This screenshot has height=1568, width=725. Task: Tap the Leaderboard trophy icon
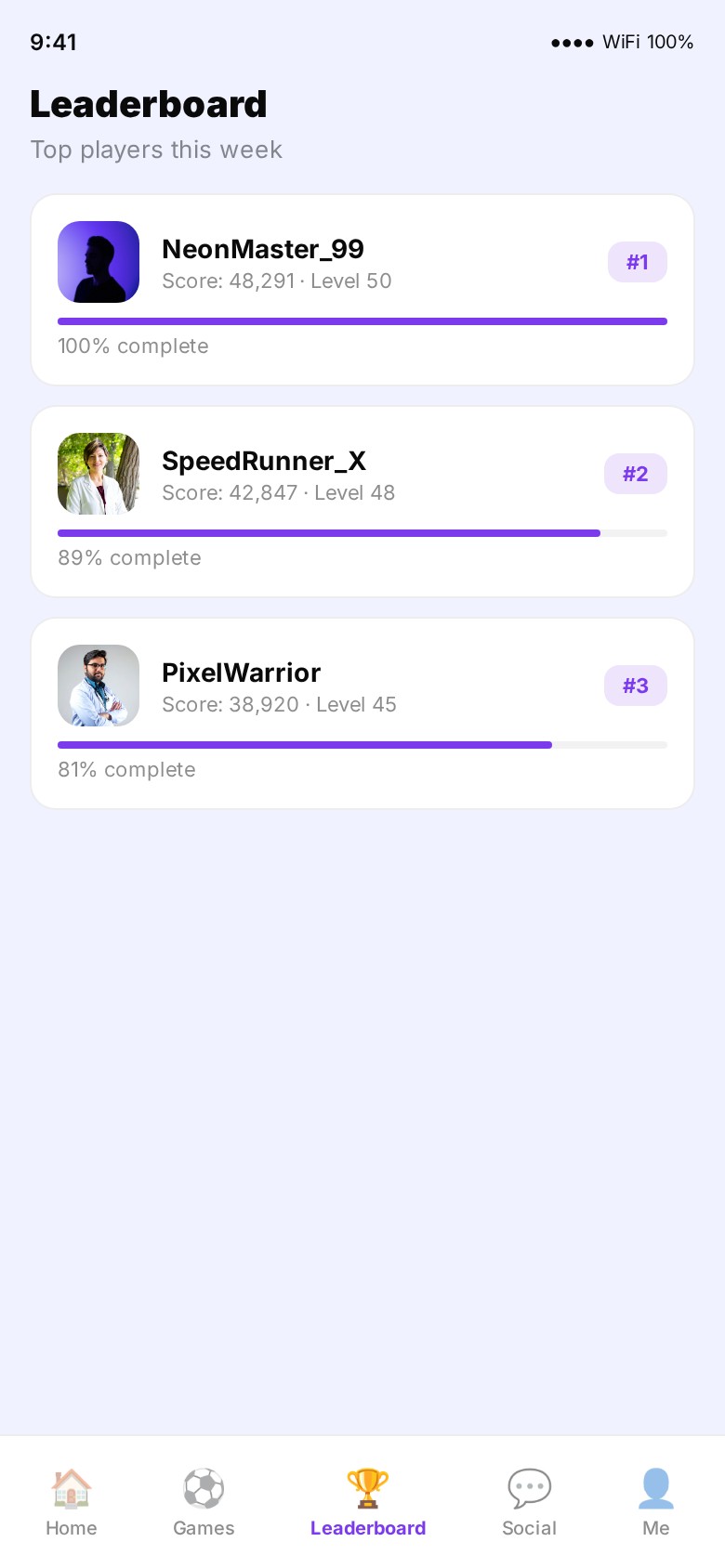[367, 1488]
